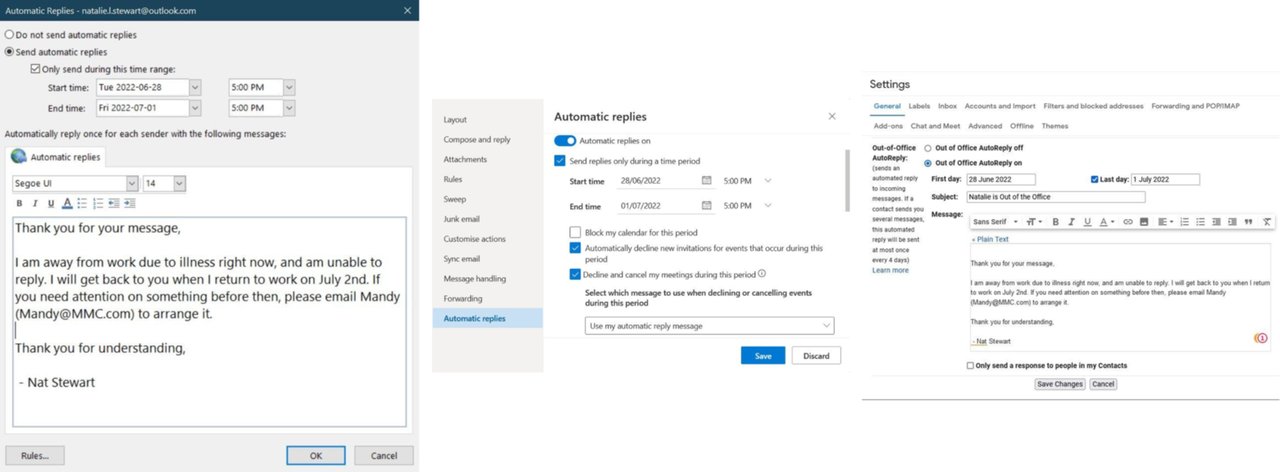Turn off the Automatic replies on toggle
This screenshot has width=1280, height=472.
[565, 141]
